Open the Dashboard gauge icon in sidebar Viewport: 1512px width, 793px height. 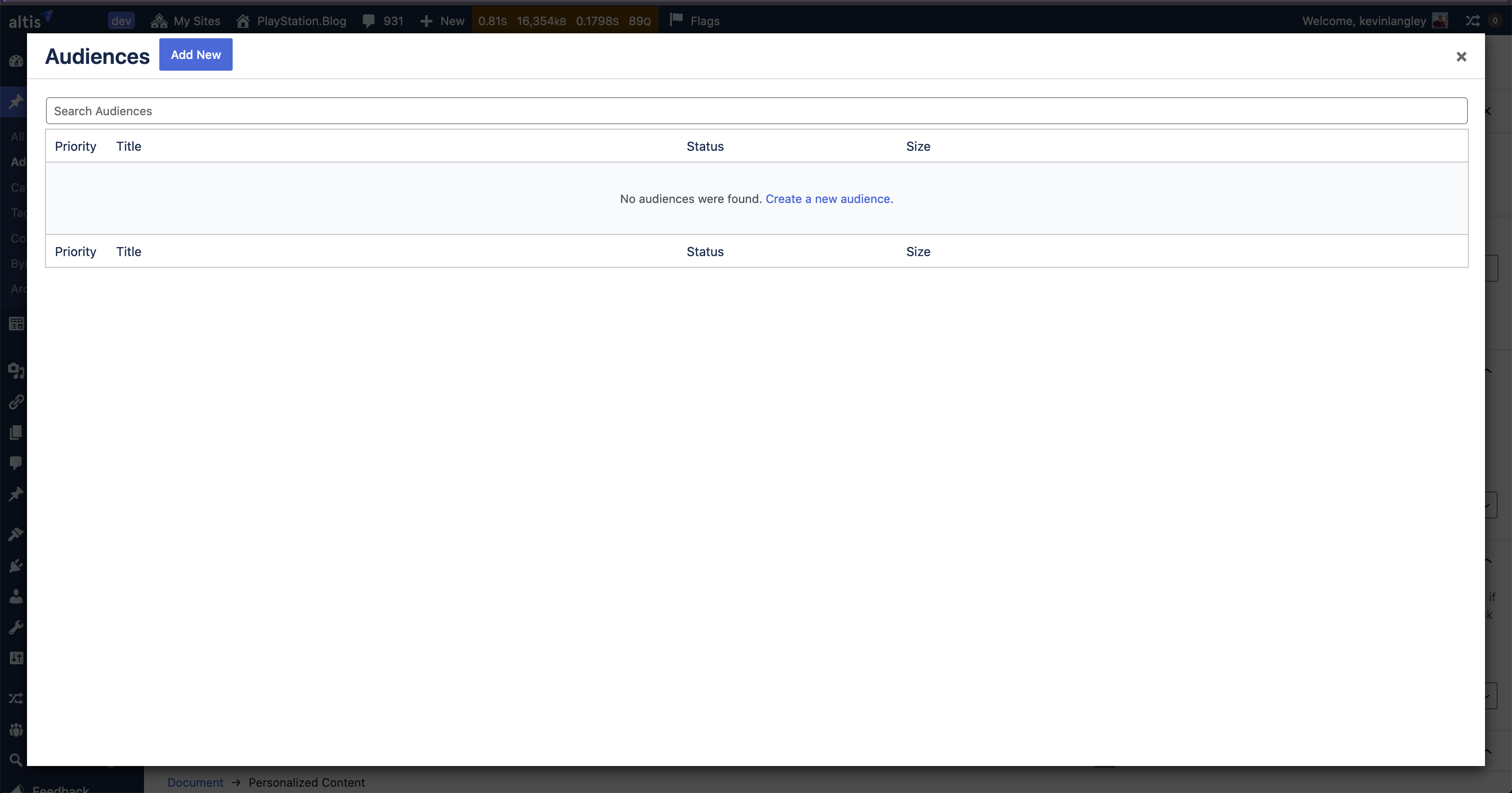click(16, 61)
